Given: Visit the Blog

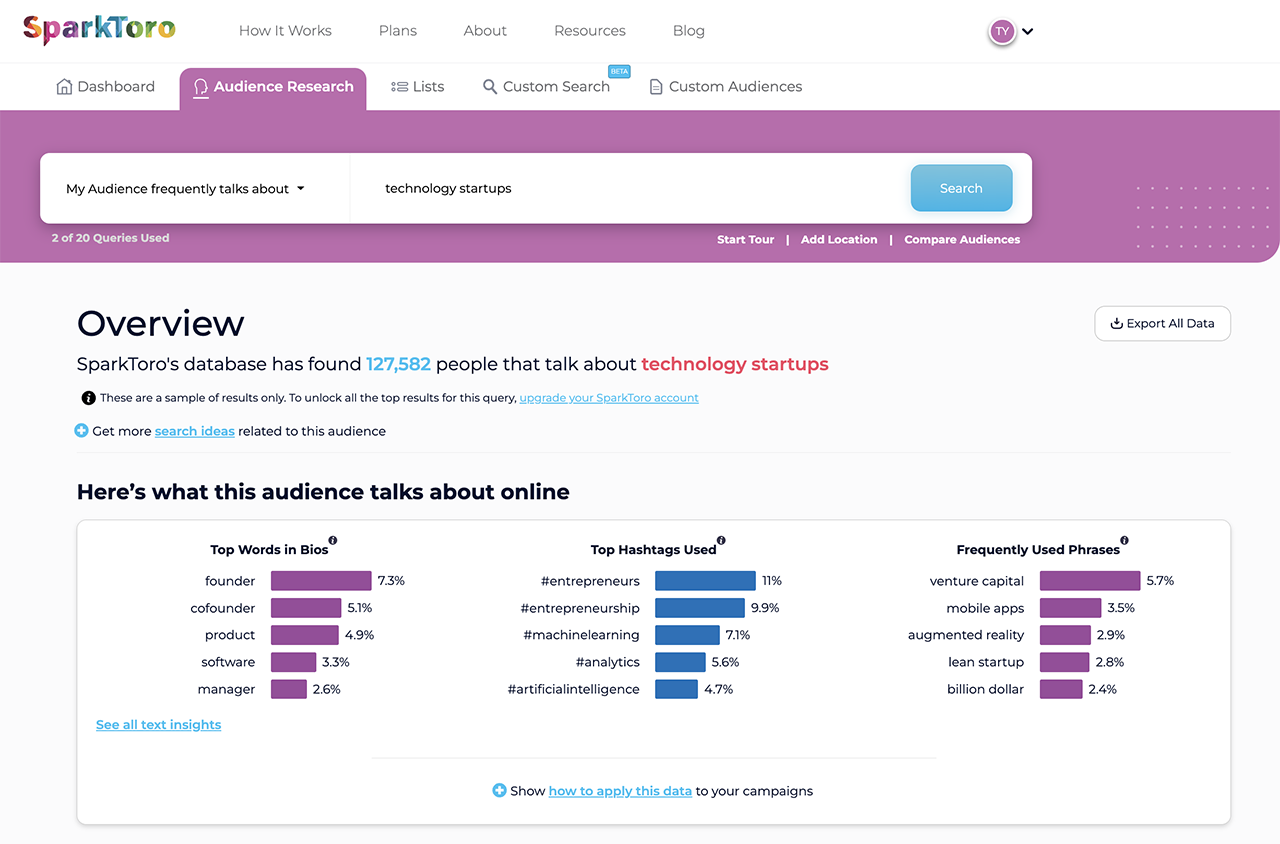Looking at the screenshot, I should click(x=689, y=31).
